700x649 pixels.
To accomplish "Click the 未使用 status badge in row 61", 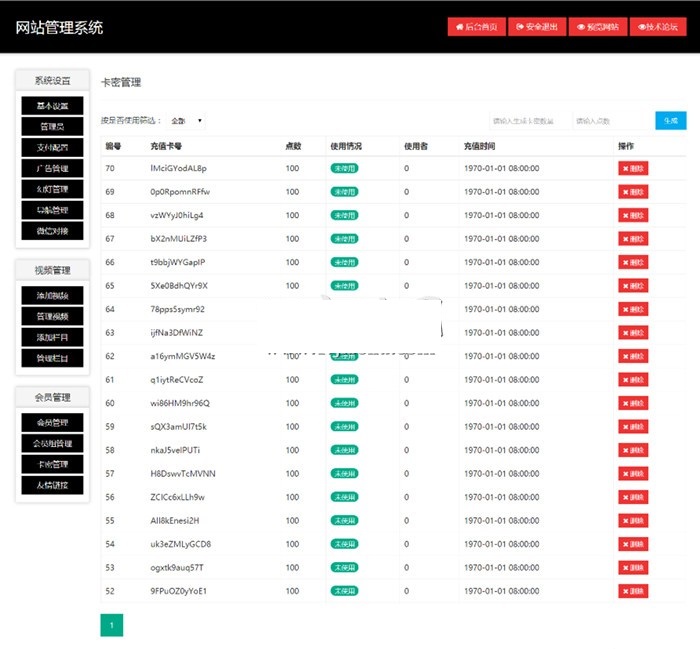I will click(x=344, y=380).
